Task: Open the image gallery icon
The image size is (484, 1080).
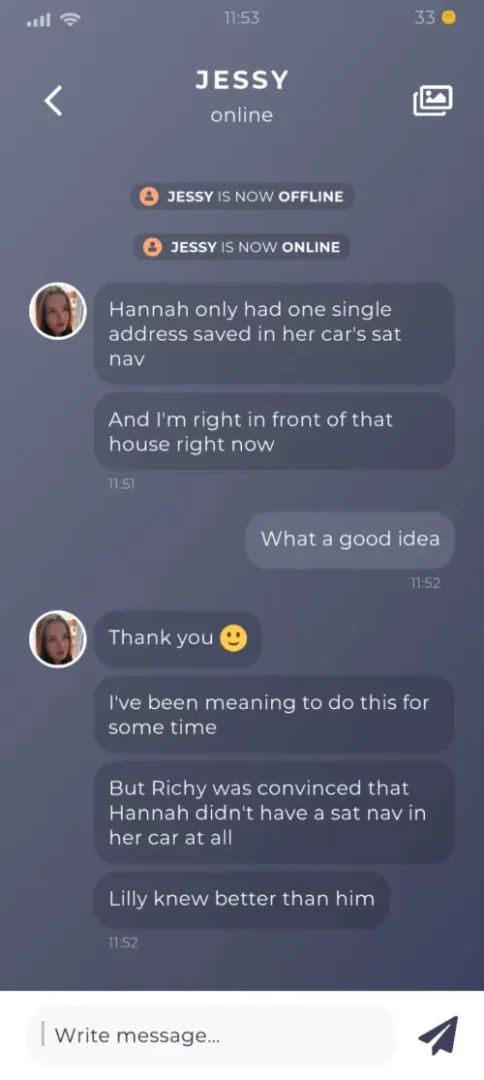Action: pos(432,101)
